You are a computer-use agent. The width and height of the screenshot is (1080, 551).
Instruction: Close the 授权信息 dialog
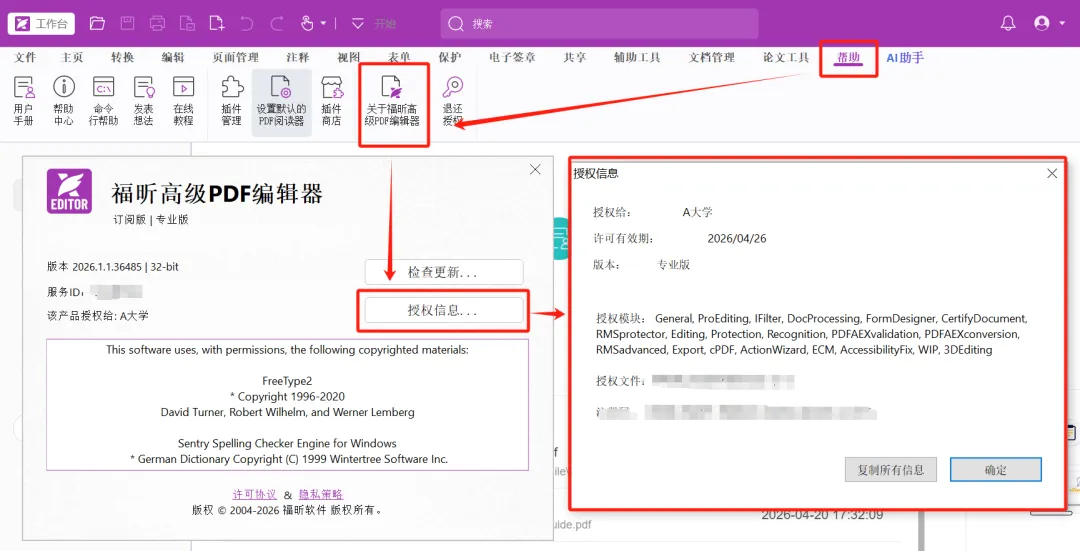point(1052,174)
